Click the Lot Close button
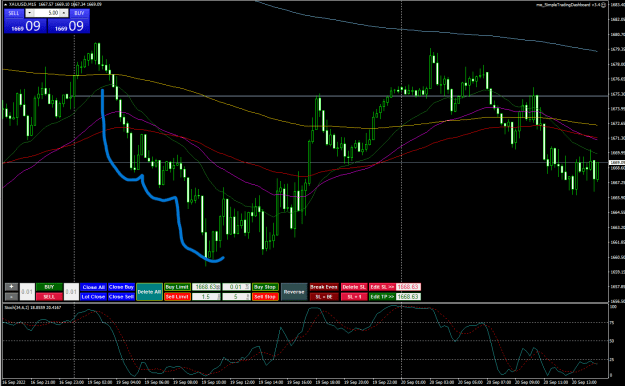The width and height of the screenshot is (625, 386). (93, 297)
